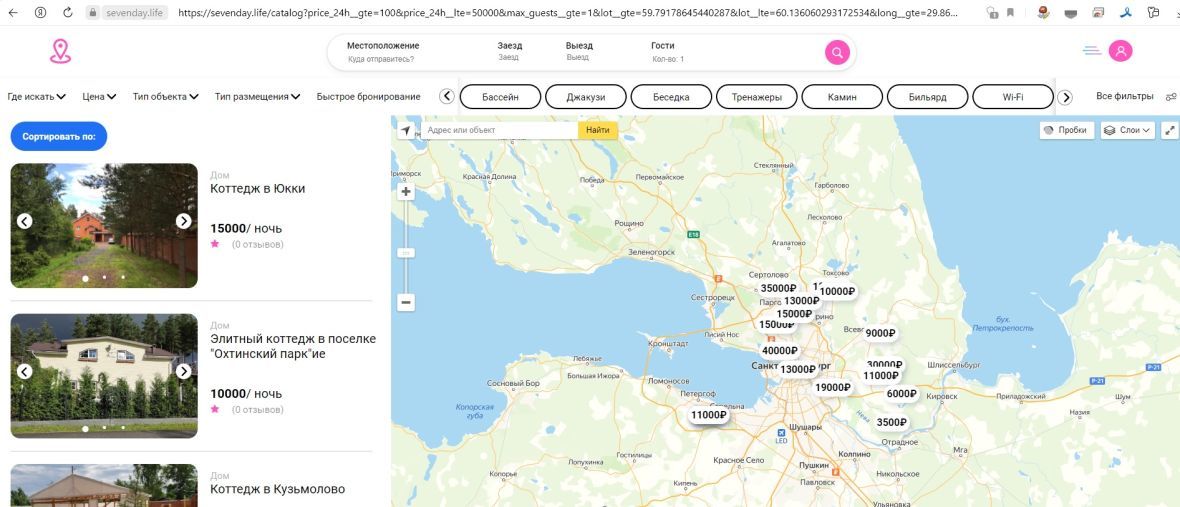This screenshot has height=507, width=1180.
Task: Show previous photo of Охтинский парк cottage
Action: (x=25, y=372)
